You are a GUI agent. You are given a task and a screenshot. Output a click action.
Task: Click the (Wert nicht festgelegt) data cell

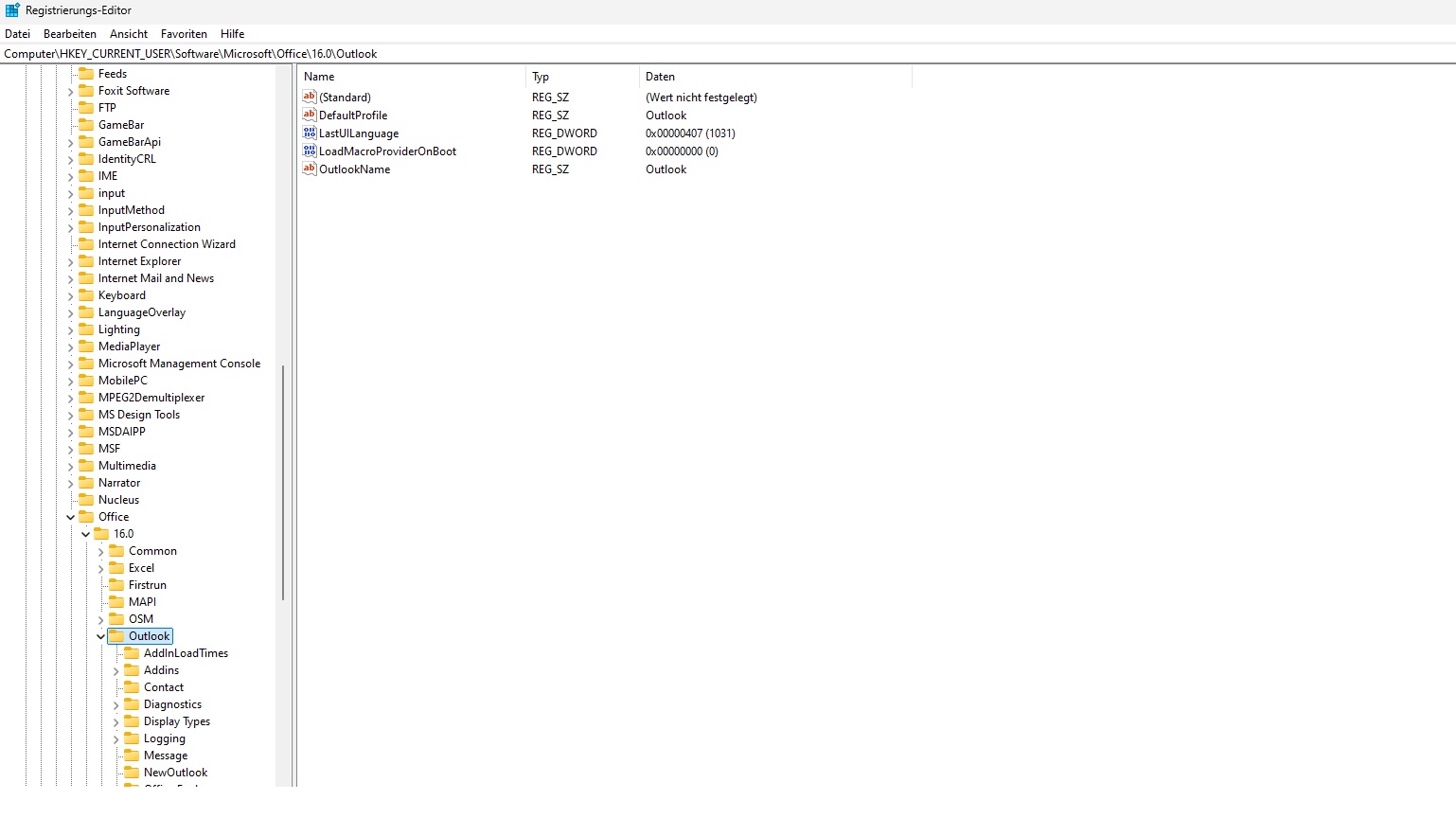(x=701, y=98)
